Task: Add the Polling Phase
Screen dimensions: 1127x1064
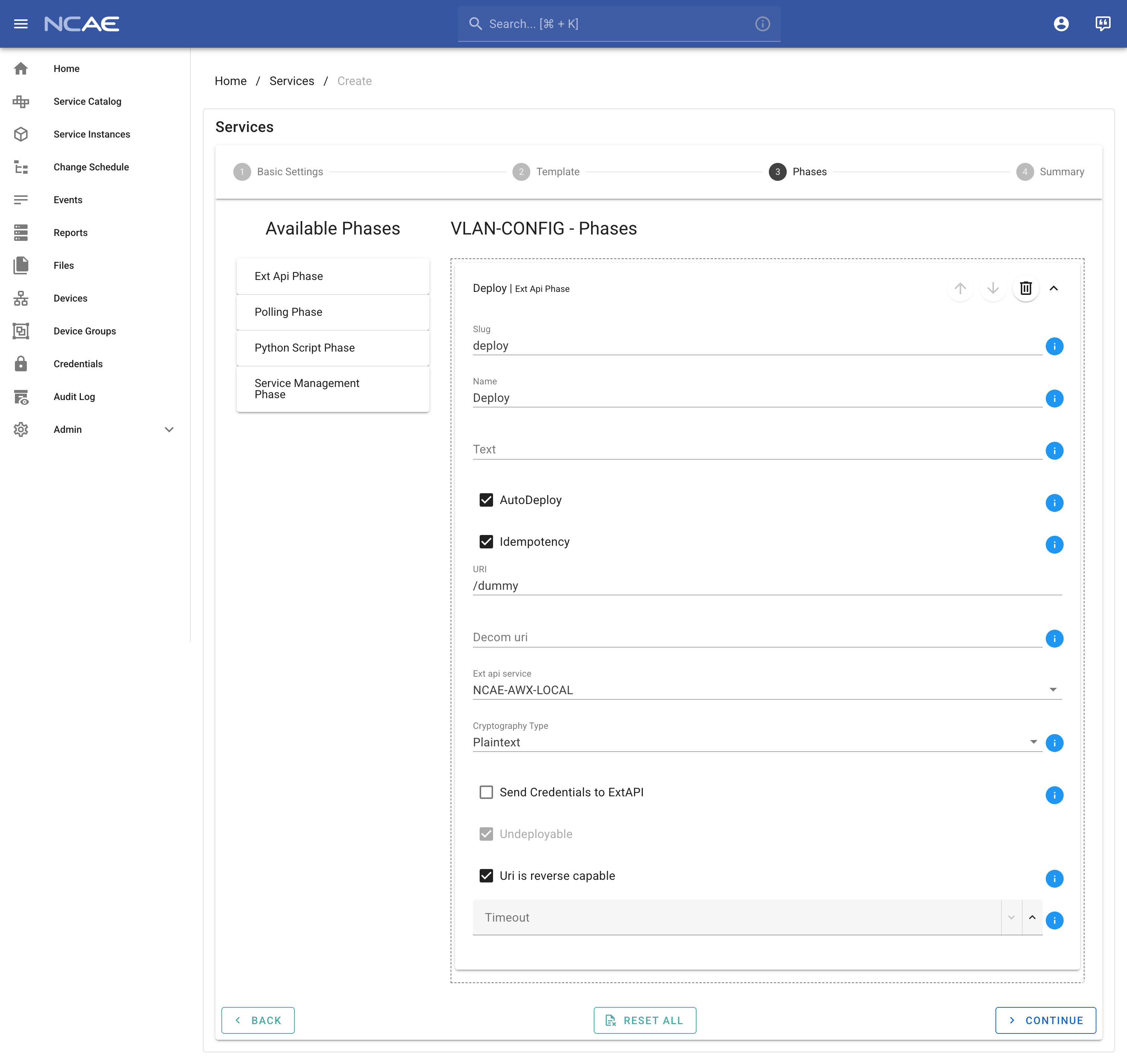Action: tap(333, 312)
